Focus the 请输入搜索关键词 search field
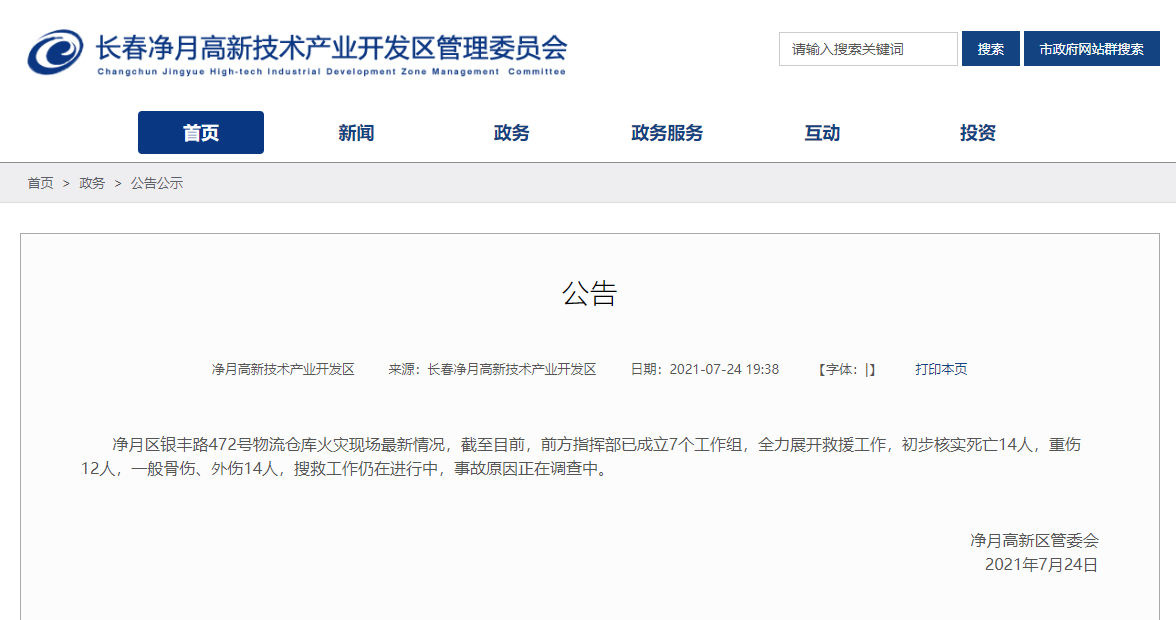1176x620 pixels. (867, 49)
